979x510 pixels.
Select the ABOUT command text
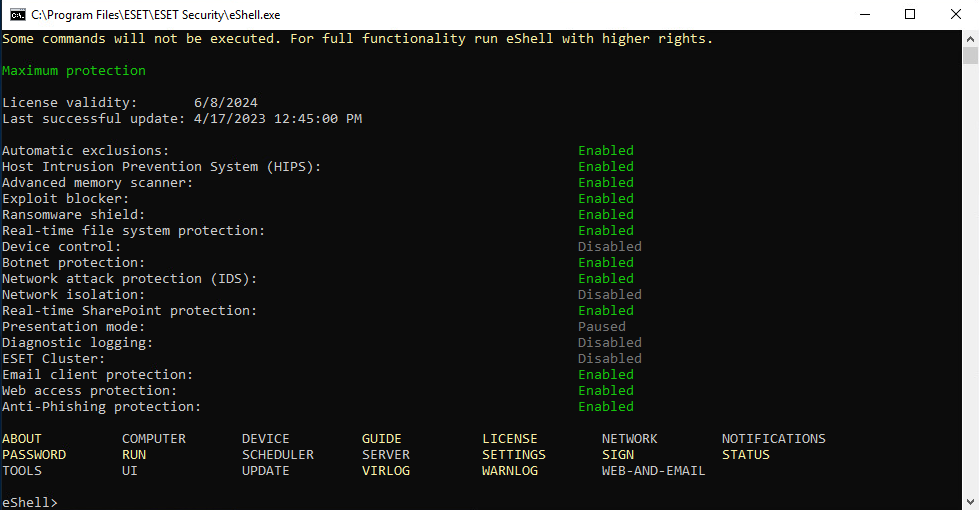22,439
